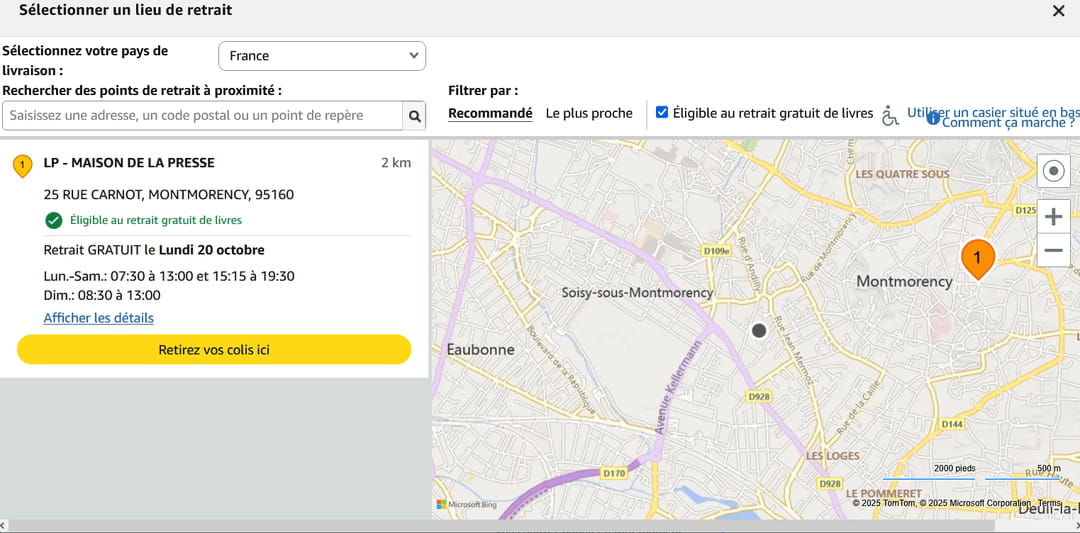
Task: Click the gray current location dot on map
Action: tap(759, 330)
